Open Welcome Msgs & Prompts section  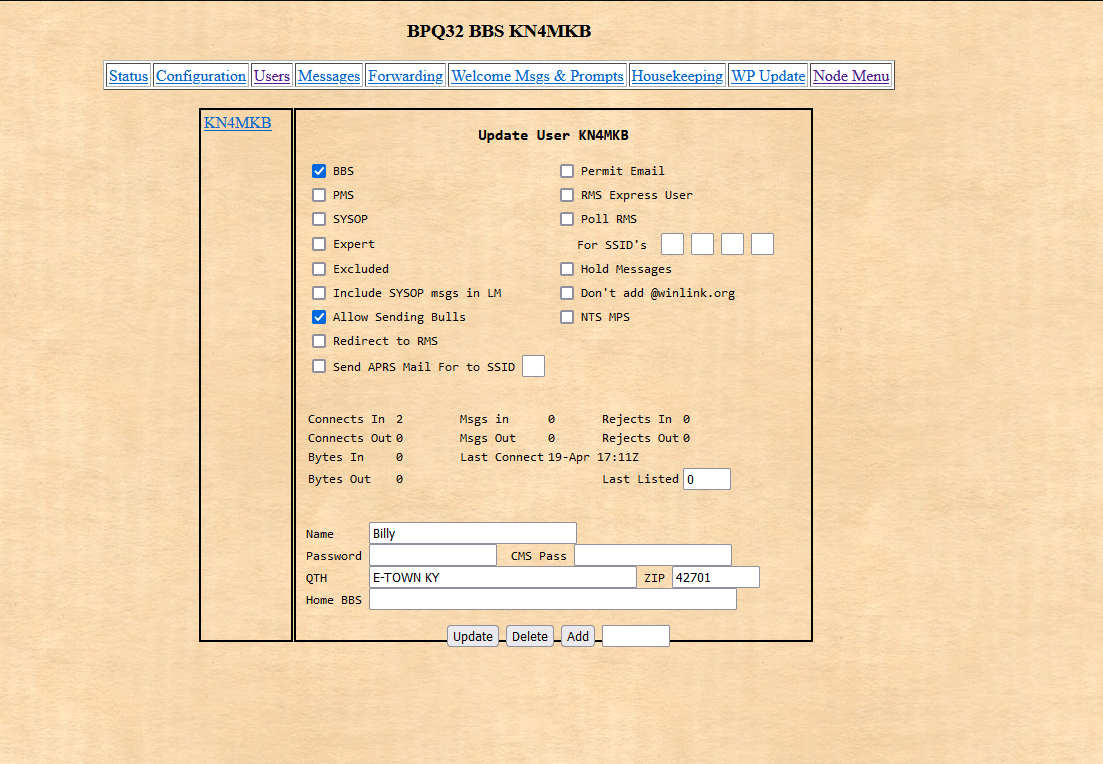coord(537,76)
